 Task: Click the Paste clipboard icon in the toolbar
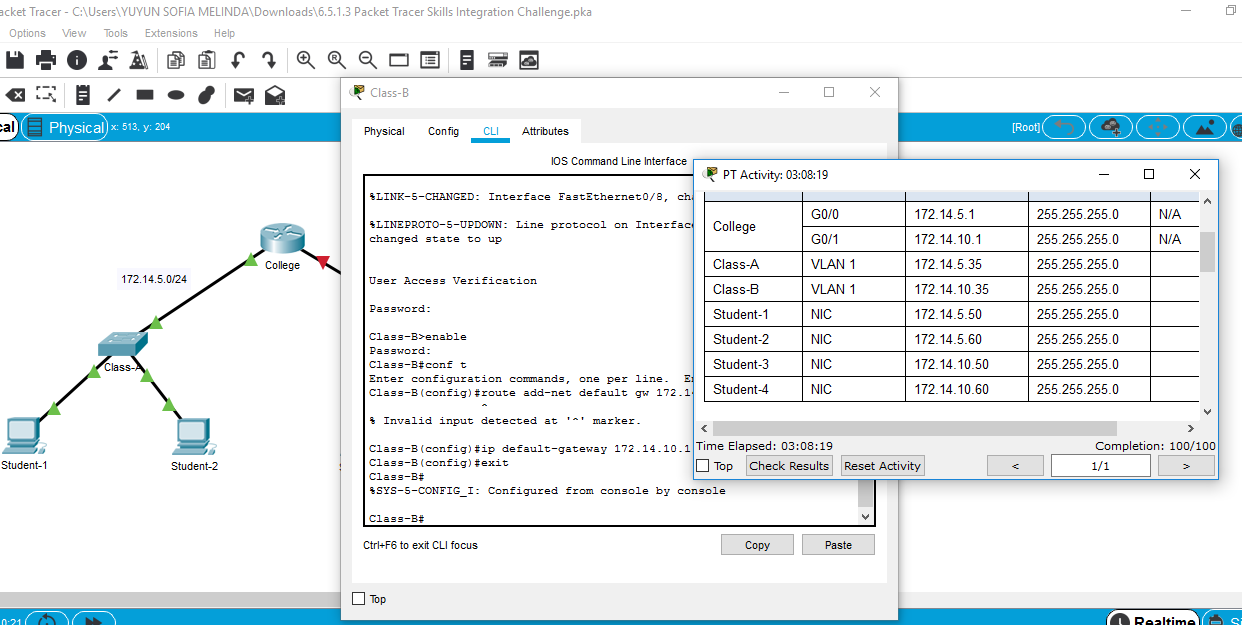[x=207, y=60]
